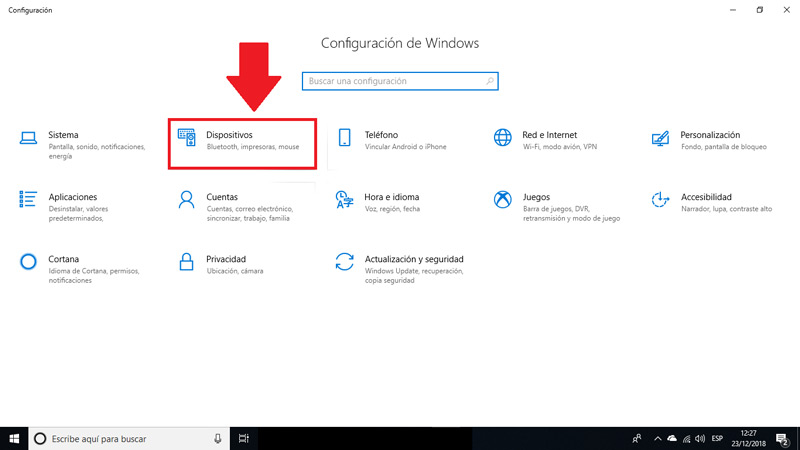Open OneDrive cloud tray icon
The height and width of the screenshot is (450, 800).
pos(672,438)
